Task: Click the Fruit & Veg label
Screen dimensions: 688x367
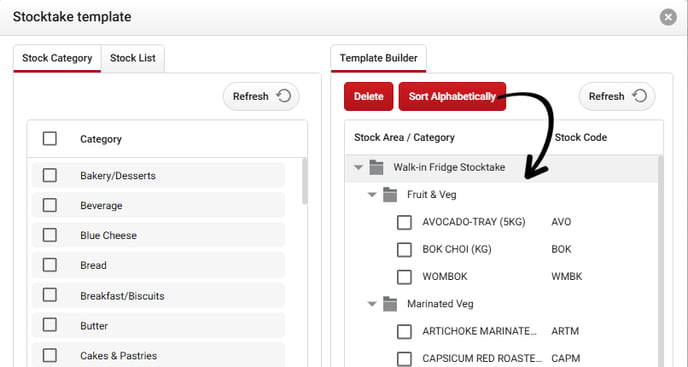Action: 432,194
